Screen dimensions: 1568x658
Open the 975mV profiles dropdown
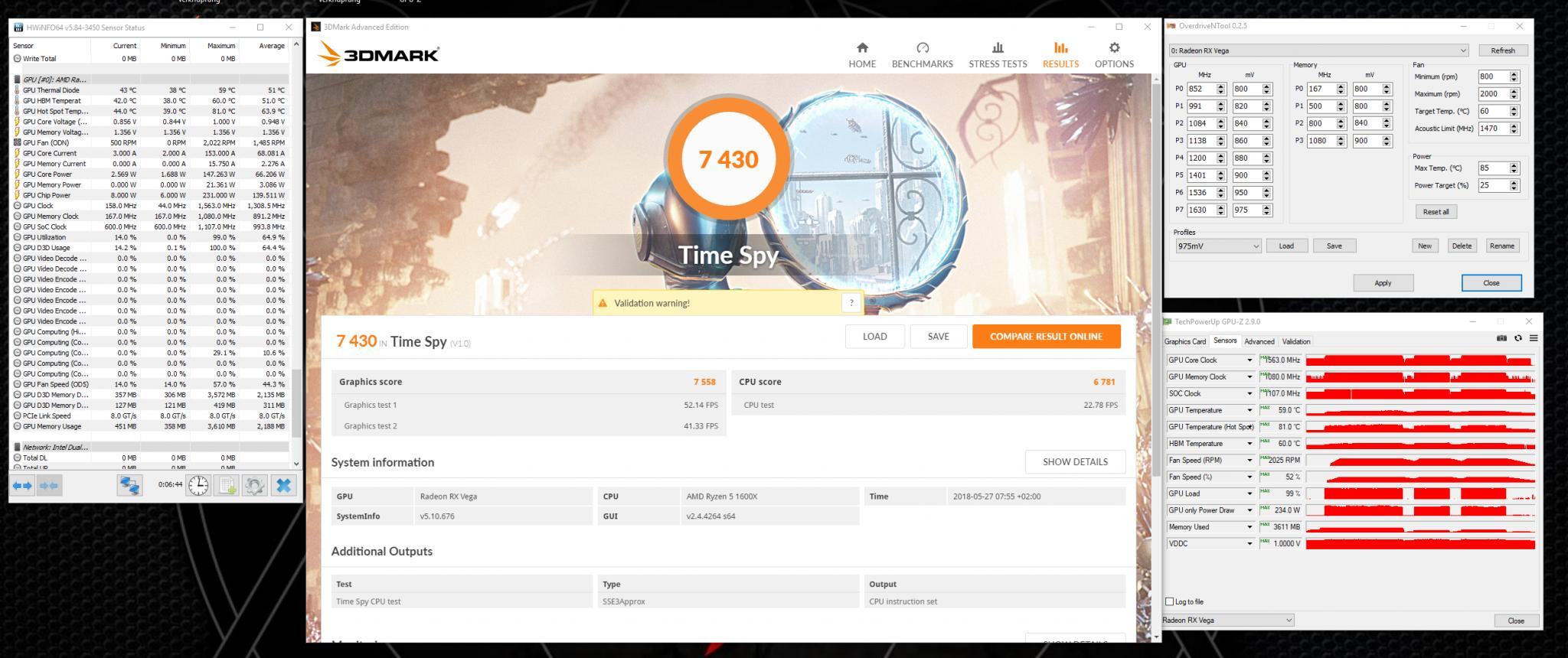pyautogui.click(x=1218, y=246)
